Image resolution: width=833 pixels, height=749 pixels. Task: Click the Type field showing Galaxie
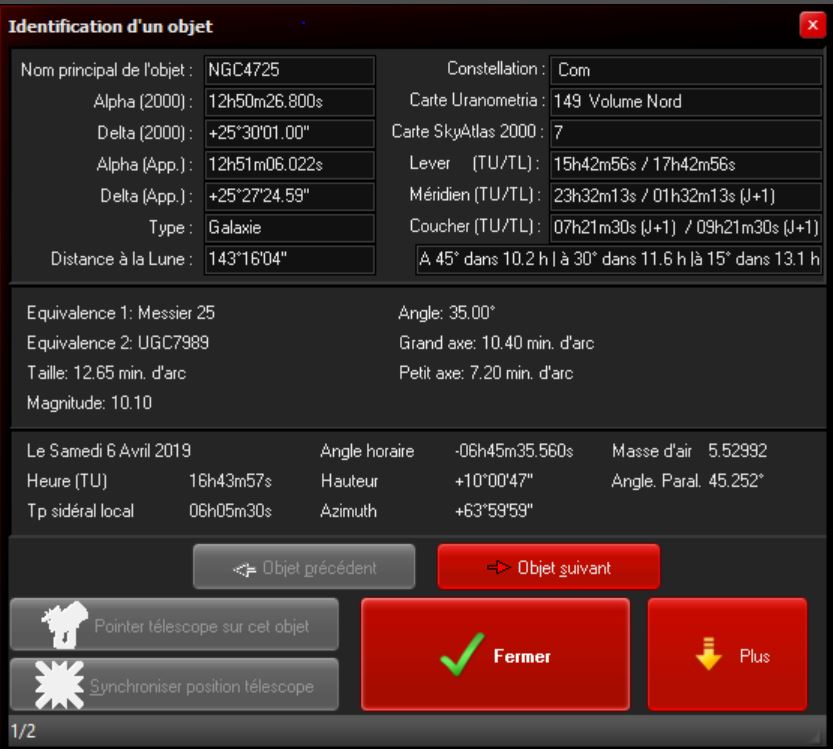[x=288, y=227]
